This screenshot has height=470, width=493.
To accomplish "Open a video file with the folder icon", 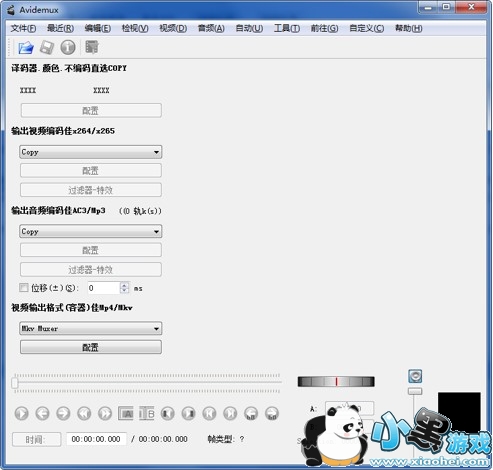I will point(26,47).
